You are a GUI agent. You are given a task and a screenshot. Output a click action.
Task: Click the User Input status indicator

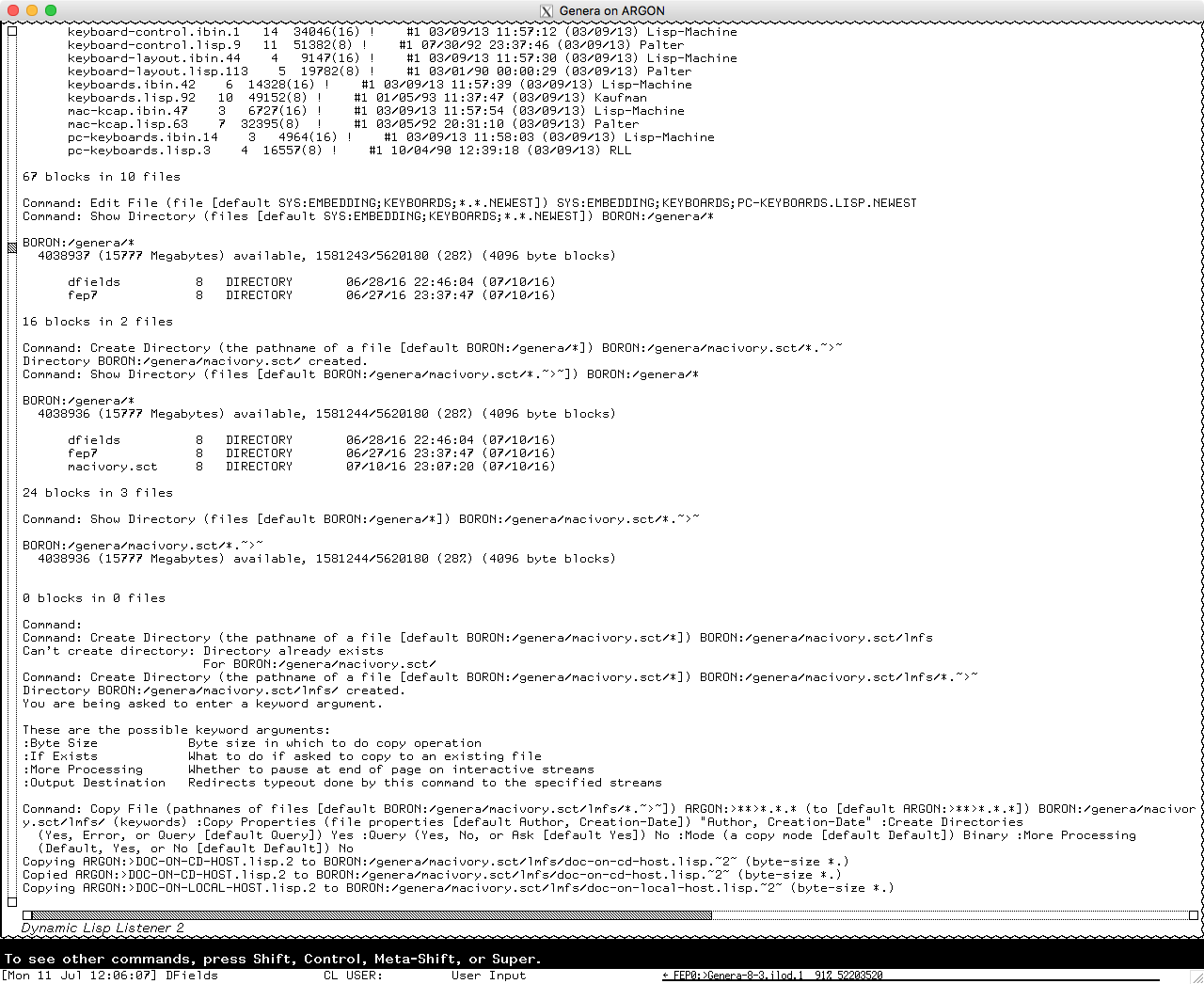click(488, 976)
